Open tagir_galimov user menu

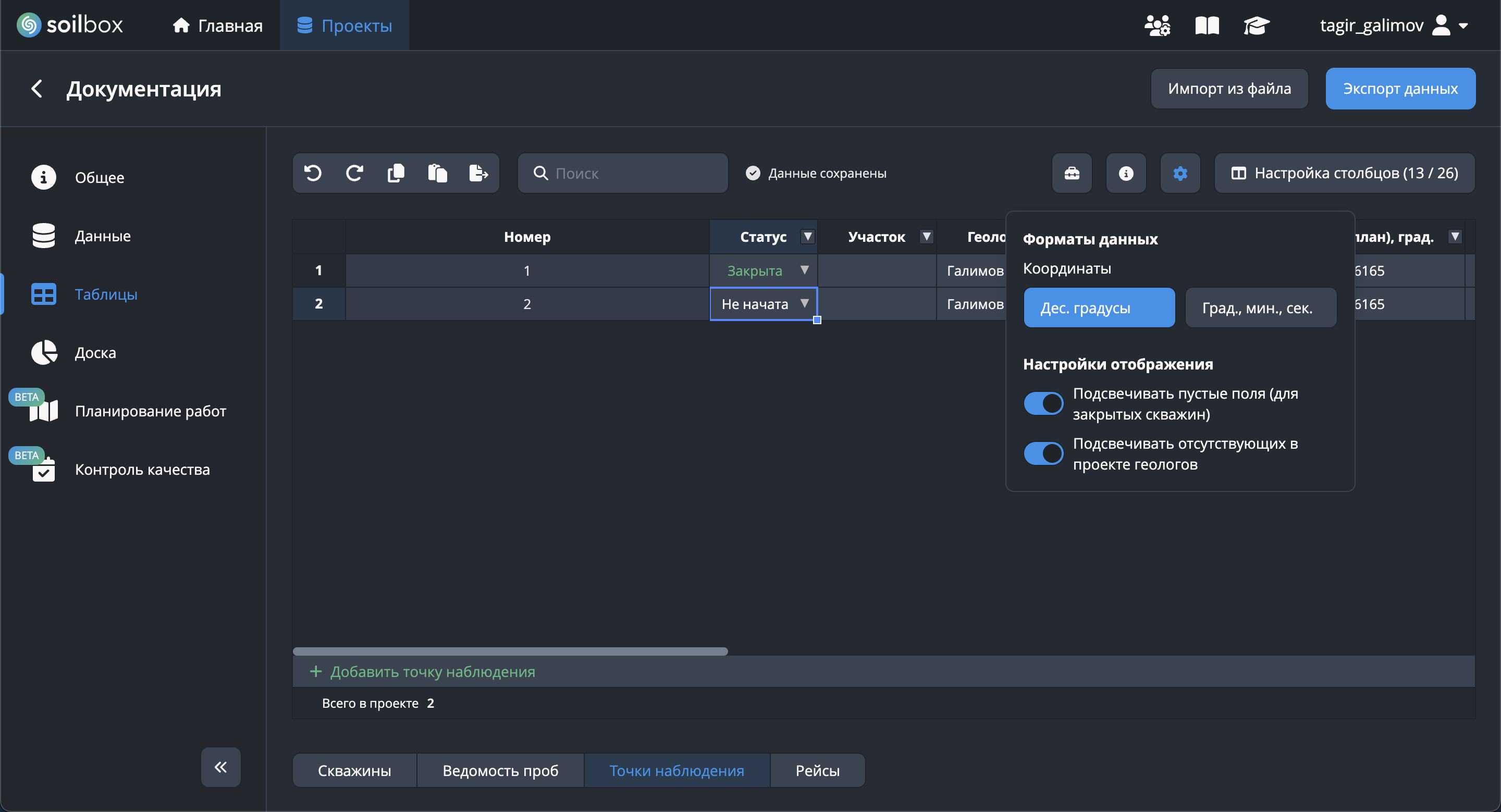click(1393, 26)
